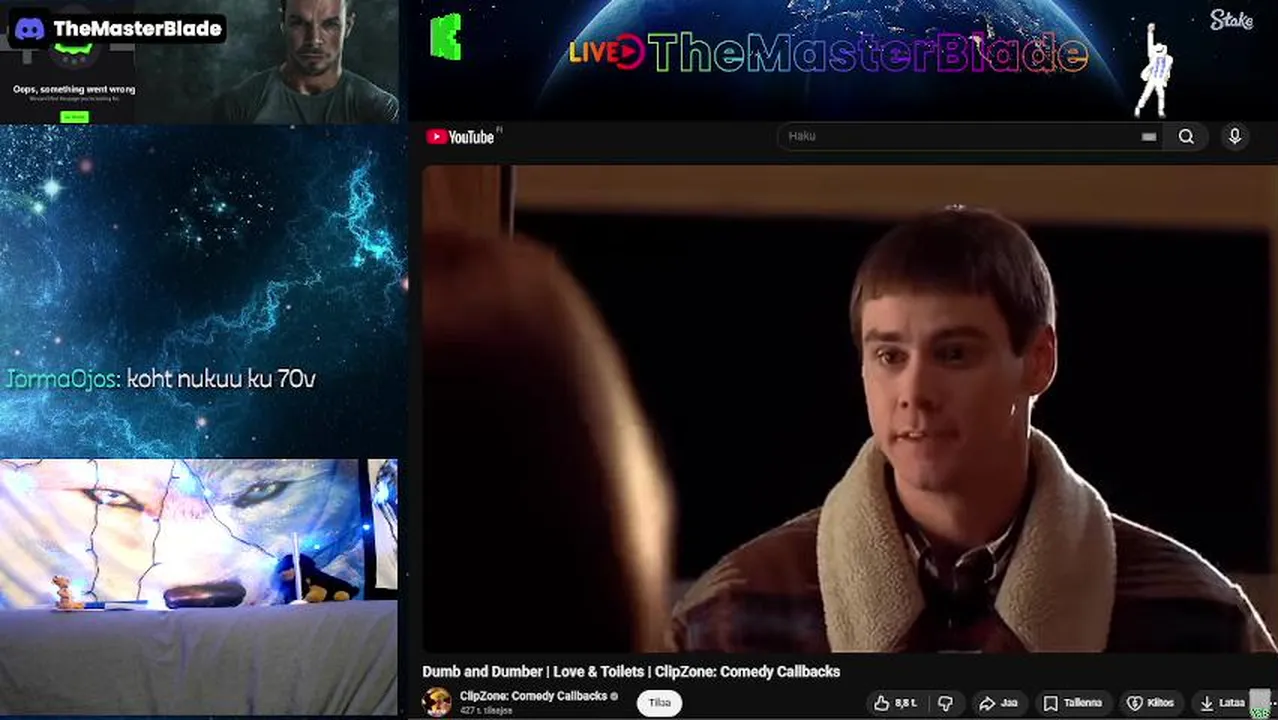Dislike the video with thumbs-down
This screenshot has width=1278, height=720.
pos(945,703)
